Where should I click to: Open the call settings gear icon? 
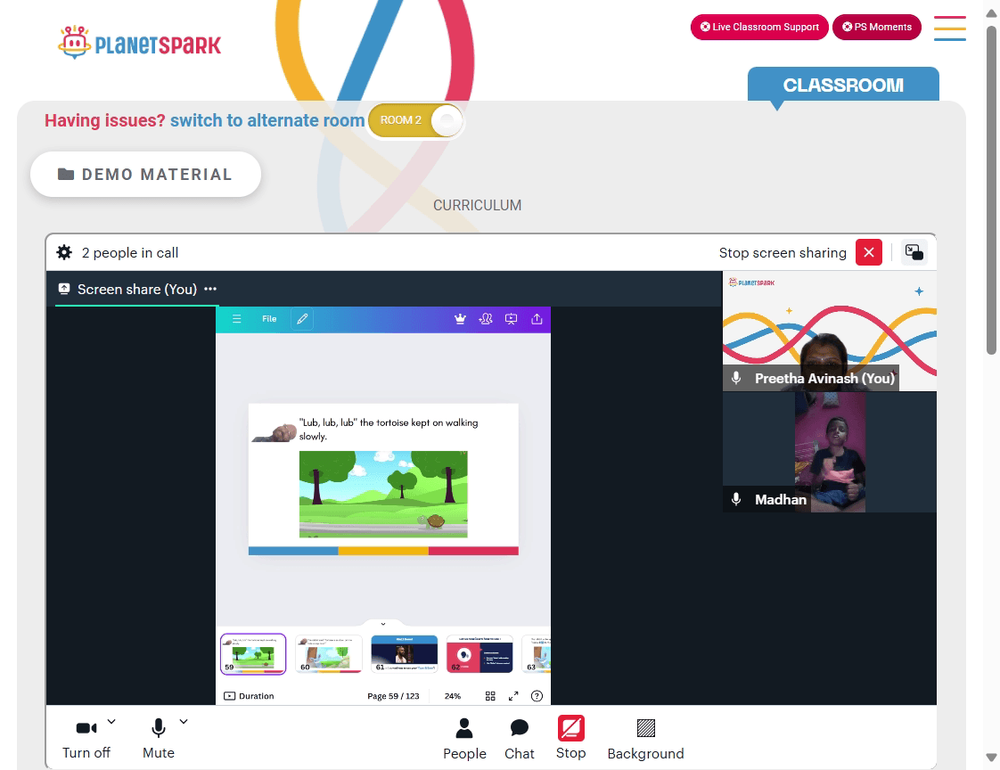coord(64,253)
